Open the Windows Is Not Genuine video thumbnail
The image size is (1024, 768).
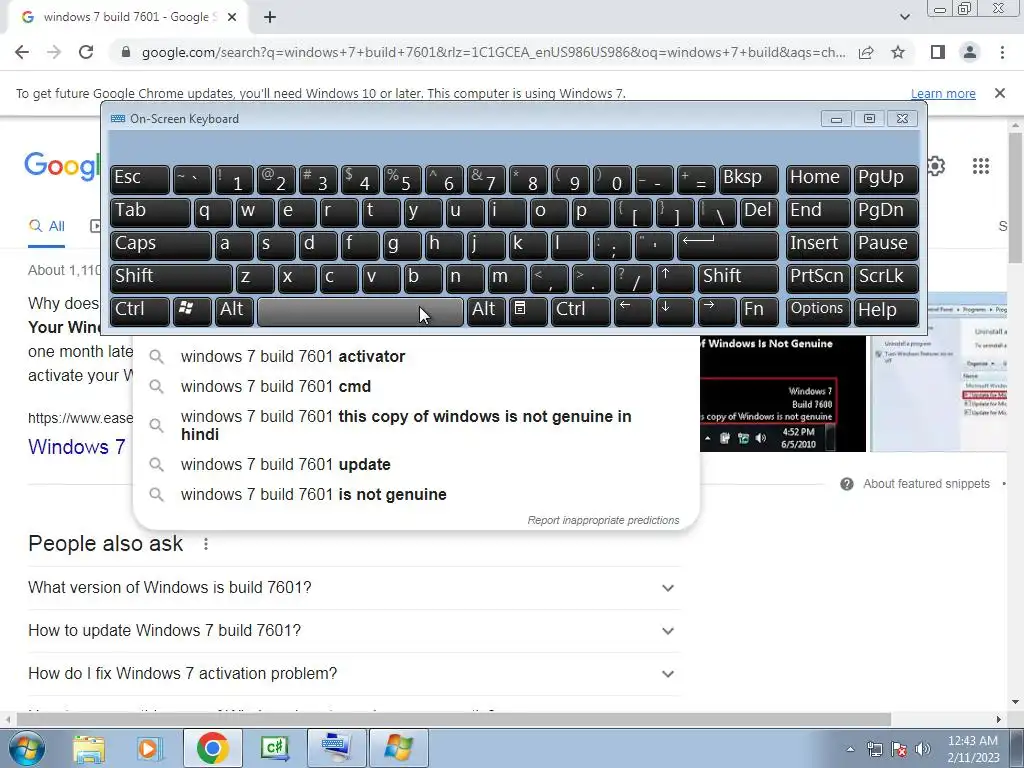pyautogui.click(x=782, y=394)
